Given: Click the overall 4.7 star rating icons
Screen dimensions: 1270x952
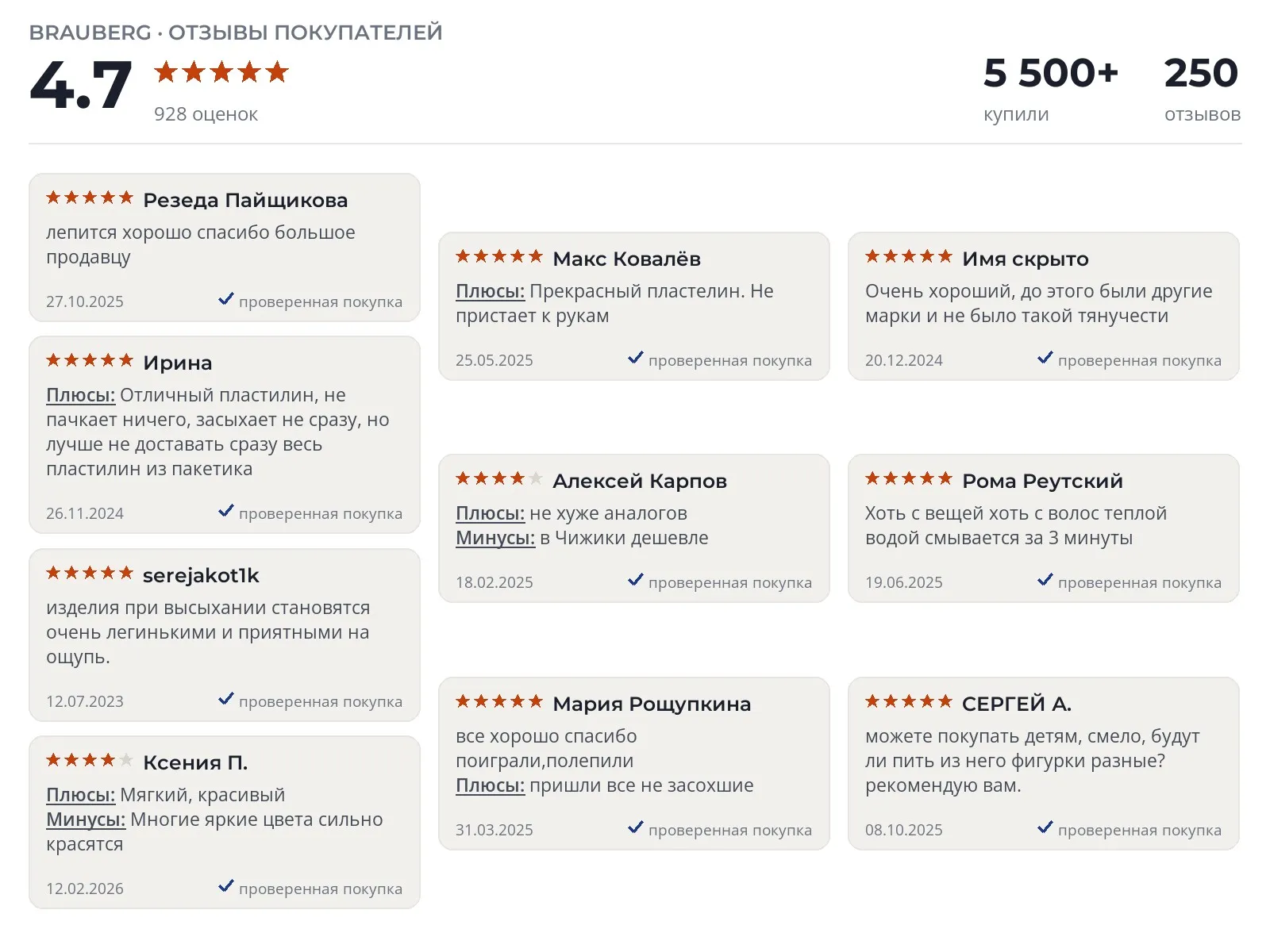Looking at the screenshot, I should click(221, 72).
